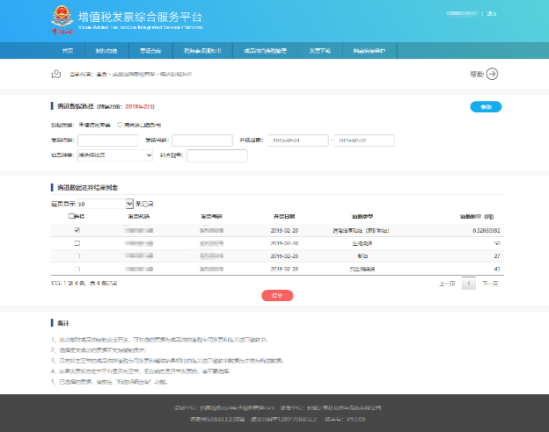Open the 发票下载 navigation tab

coord(320,51)
